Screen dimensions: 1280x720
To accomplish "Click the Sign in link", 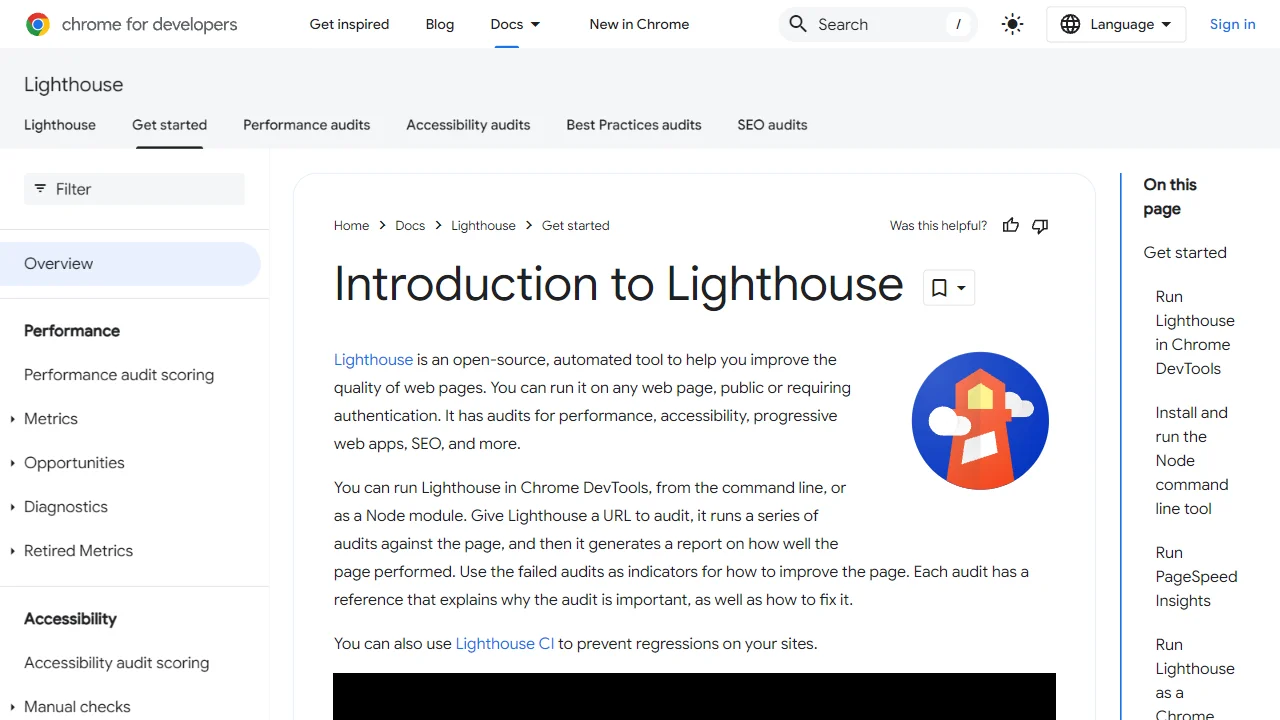I will (x=1233, y=24).
